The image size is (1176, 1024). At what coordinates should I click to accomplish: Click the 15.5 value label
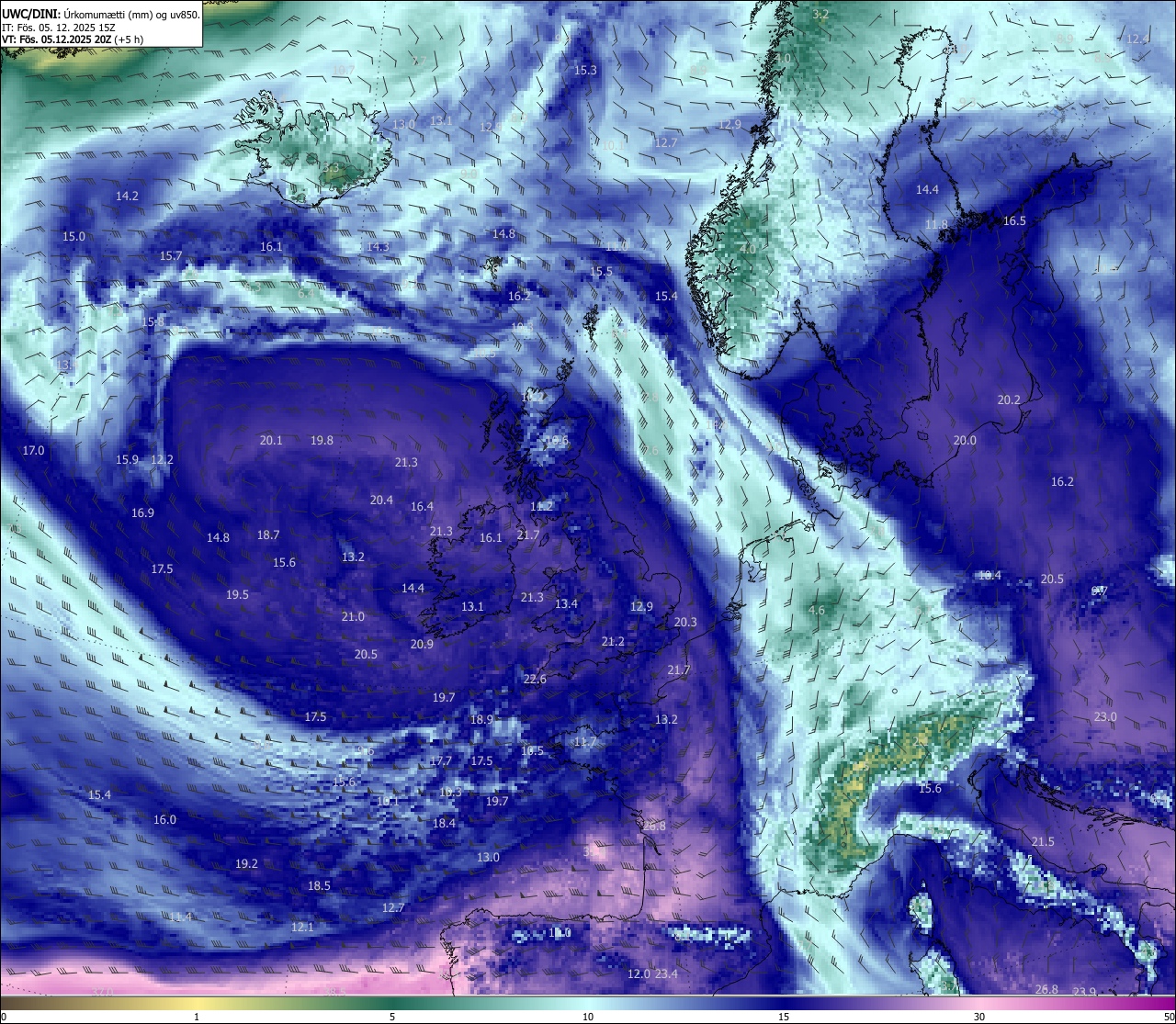pos(601,272)
